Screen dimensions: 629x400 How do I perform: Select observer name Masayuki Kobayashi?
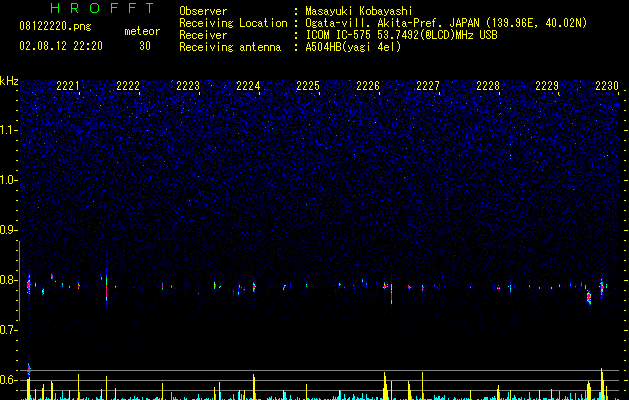coord(359,11)
